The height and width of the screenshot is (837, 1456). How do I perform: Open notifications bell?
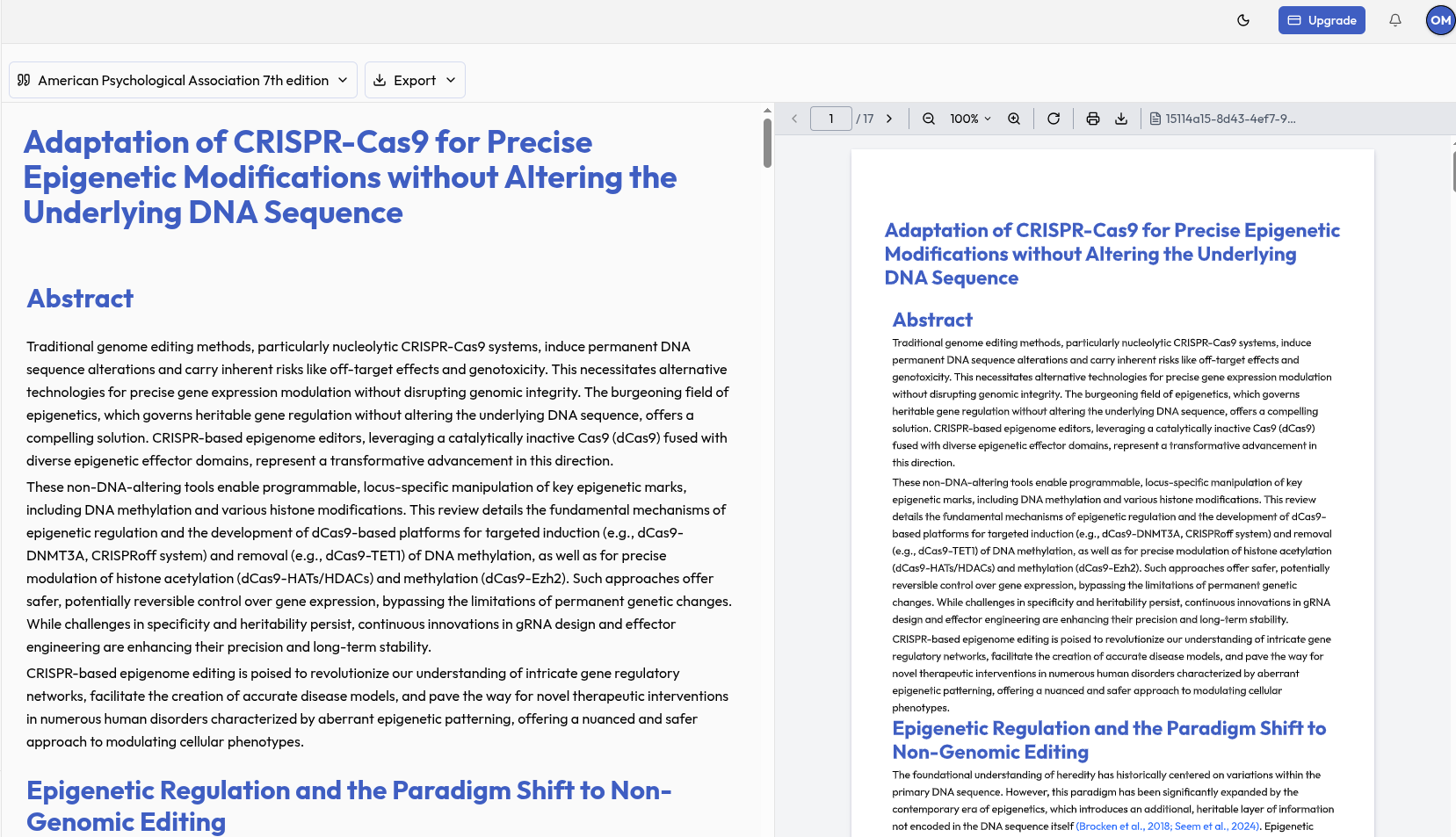(1395, 20)
